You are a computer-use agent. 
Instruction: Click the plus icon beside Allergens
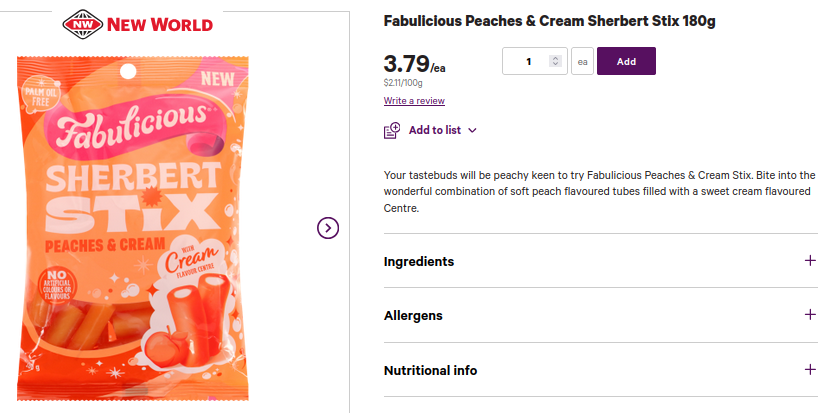coord(810,315)
